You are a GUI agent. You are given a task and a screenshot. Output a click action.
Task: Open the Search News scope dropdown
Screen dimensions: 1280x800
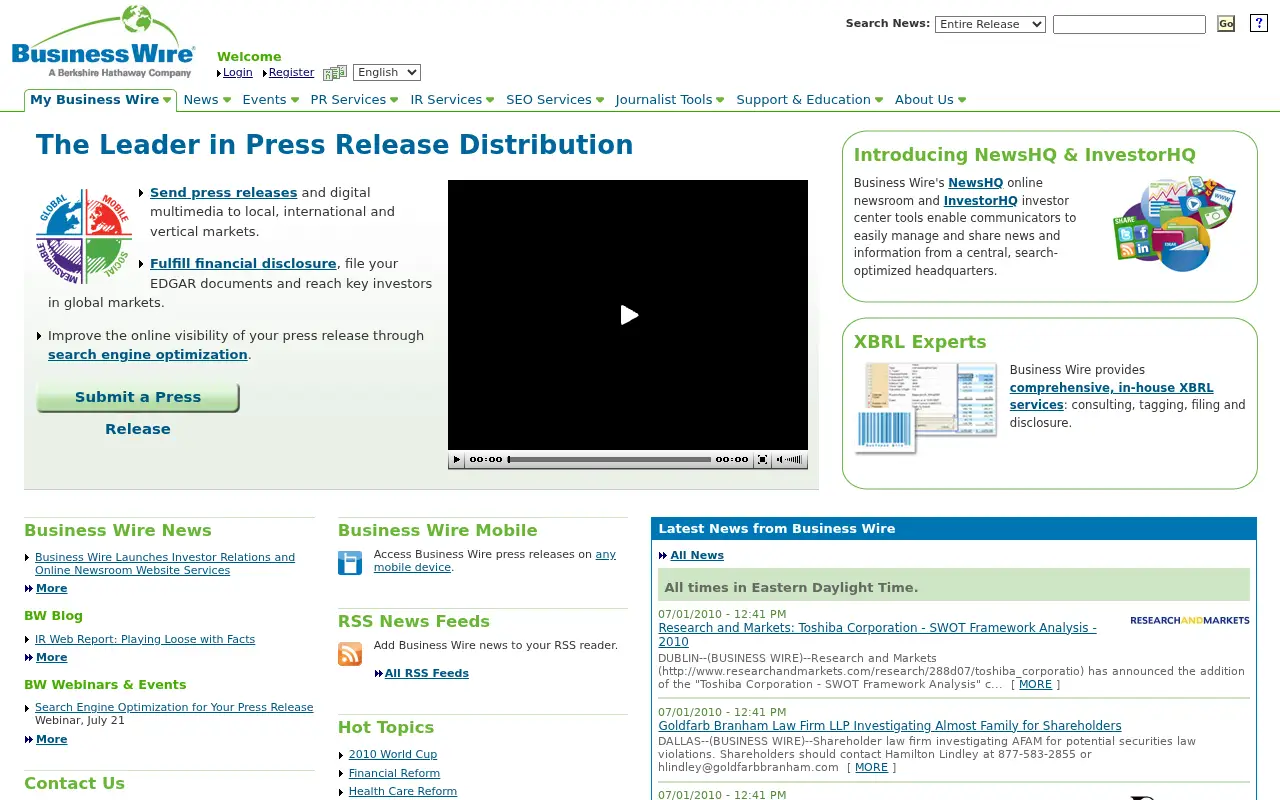point(990,24)
